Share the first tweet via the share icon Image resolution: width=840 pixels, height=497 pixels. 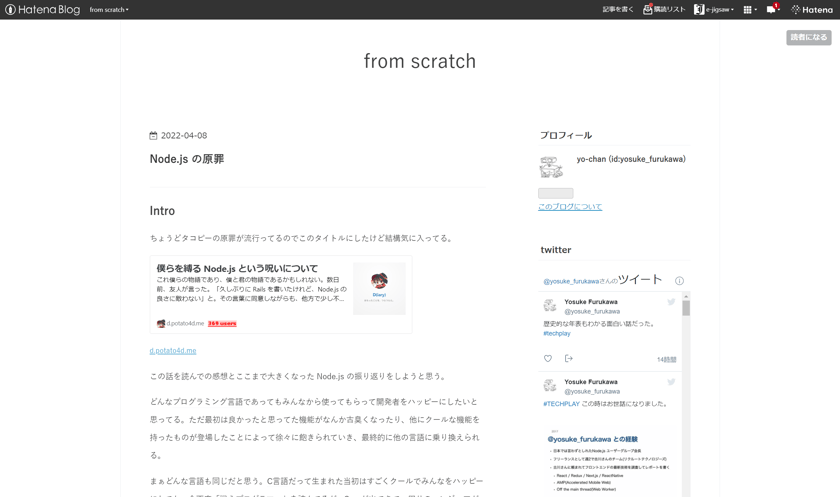(x=568, y=358)
